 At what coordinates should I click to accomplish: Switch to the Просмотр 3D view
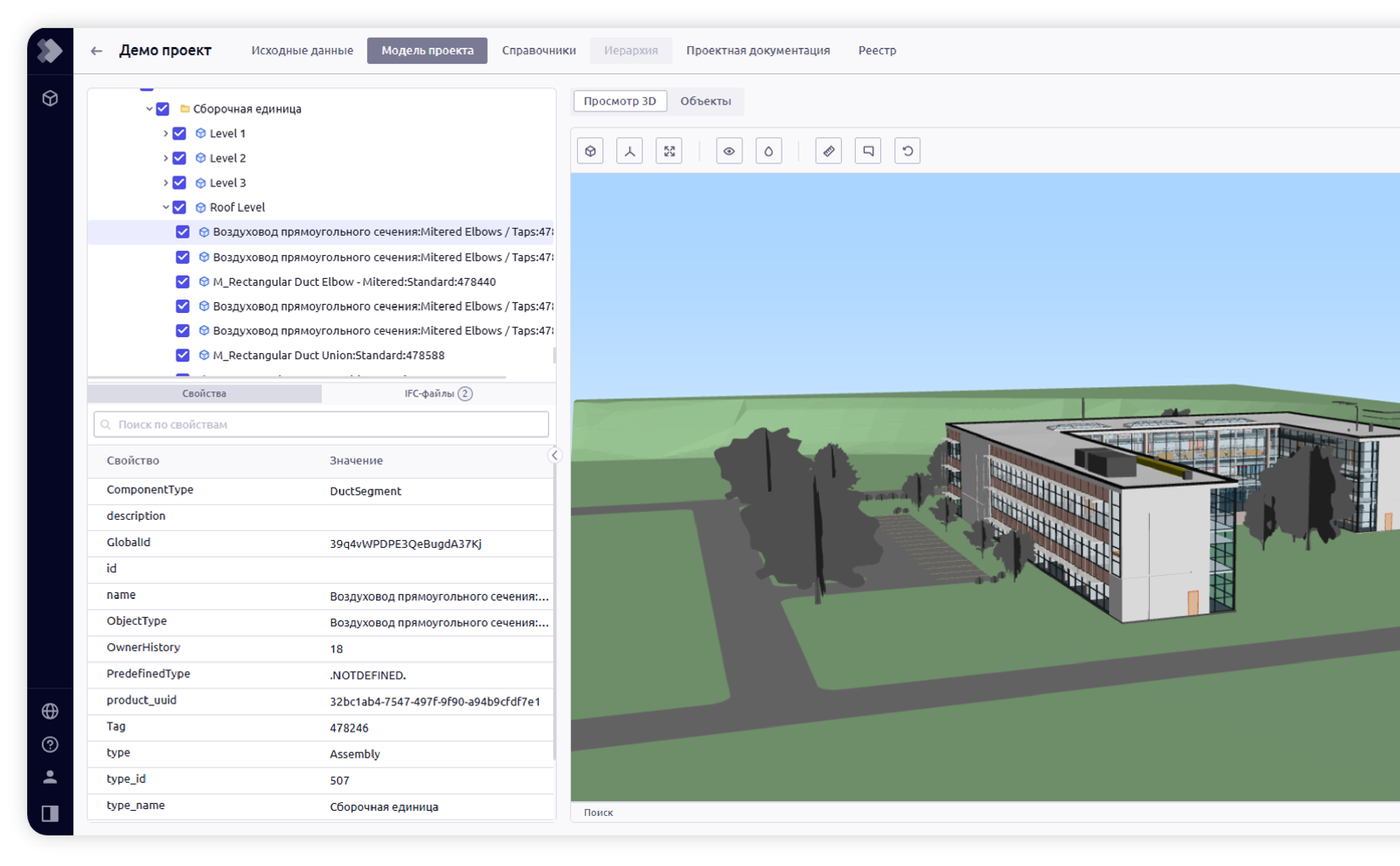(620, 101)
